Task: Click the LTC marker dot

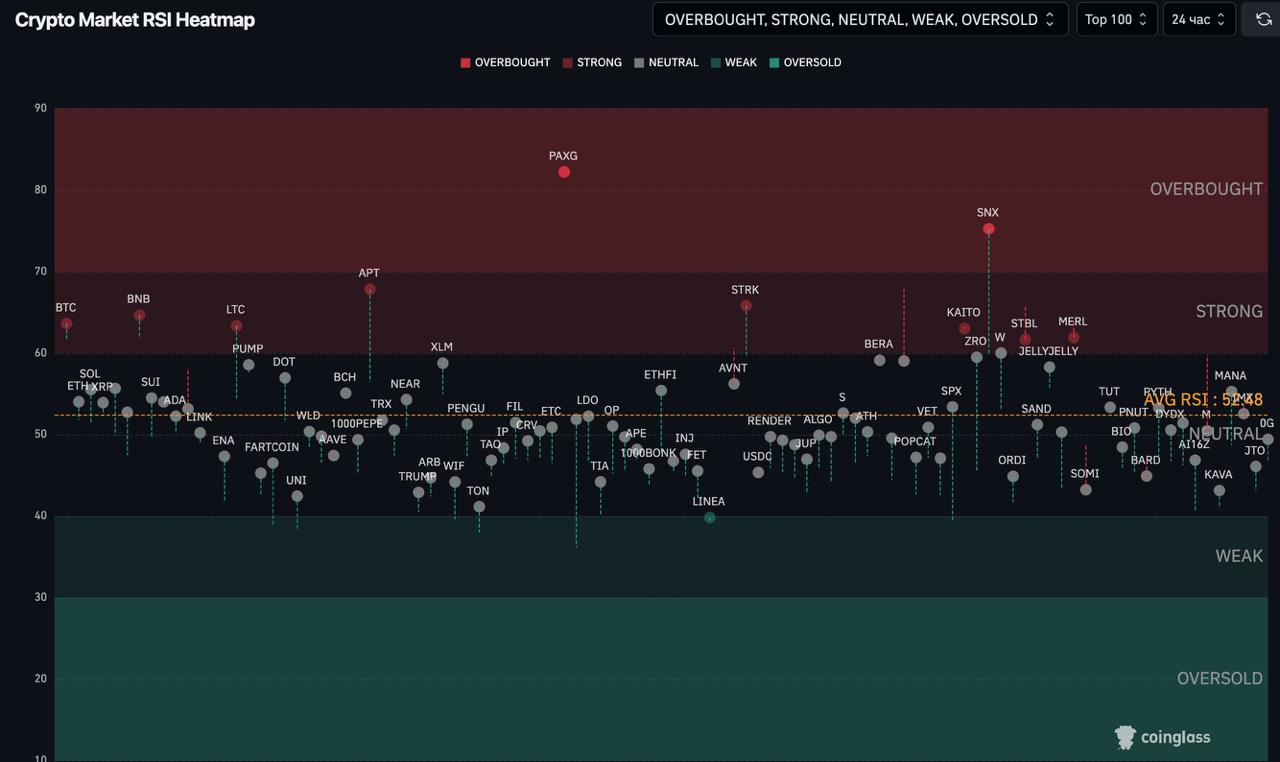Action: tap(236, 326)
